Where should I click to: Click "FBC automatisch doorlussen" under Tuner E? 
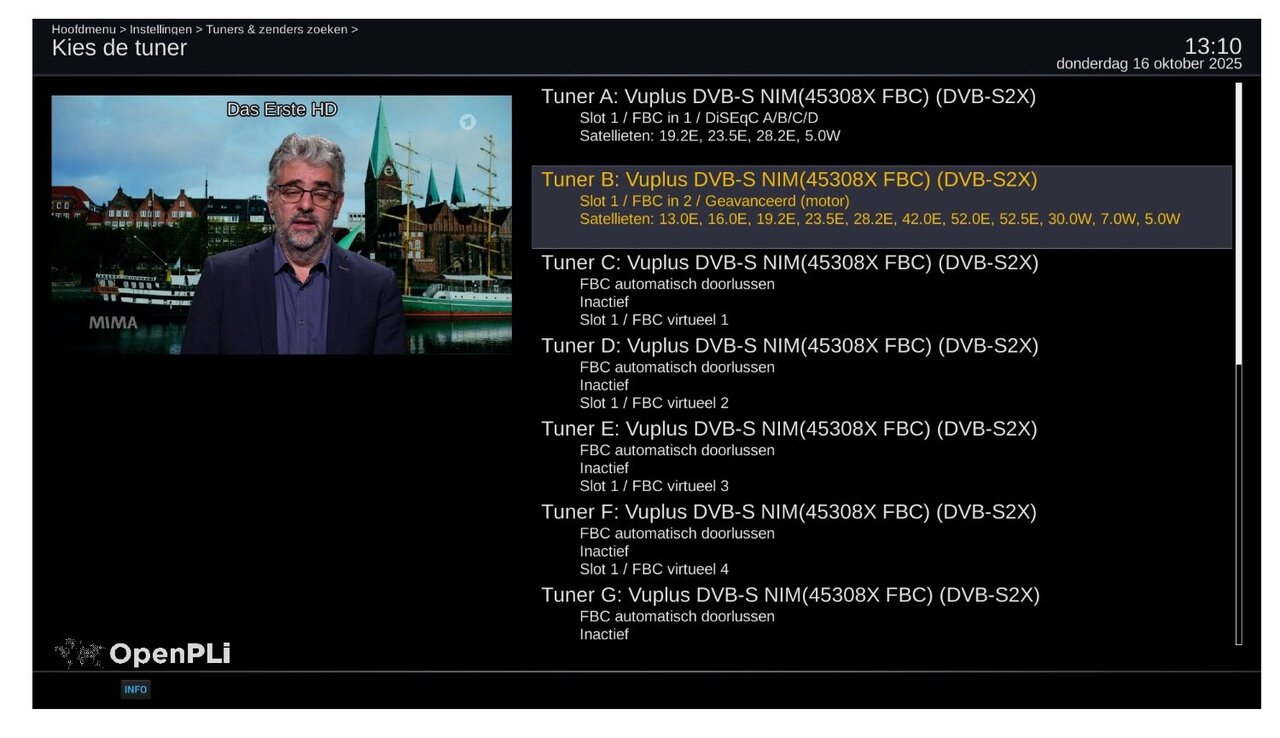coord(677,450)
